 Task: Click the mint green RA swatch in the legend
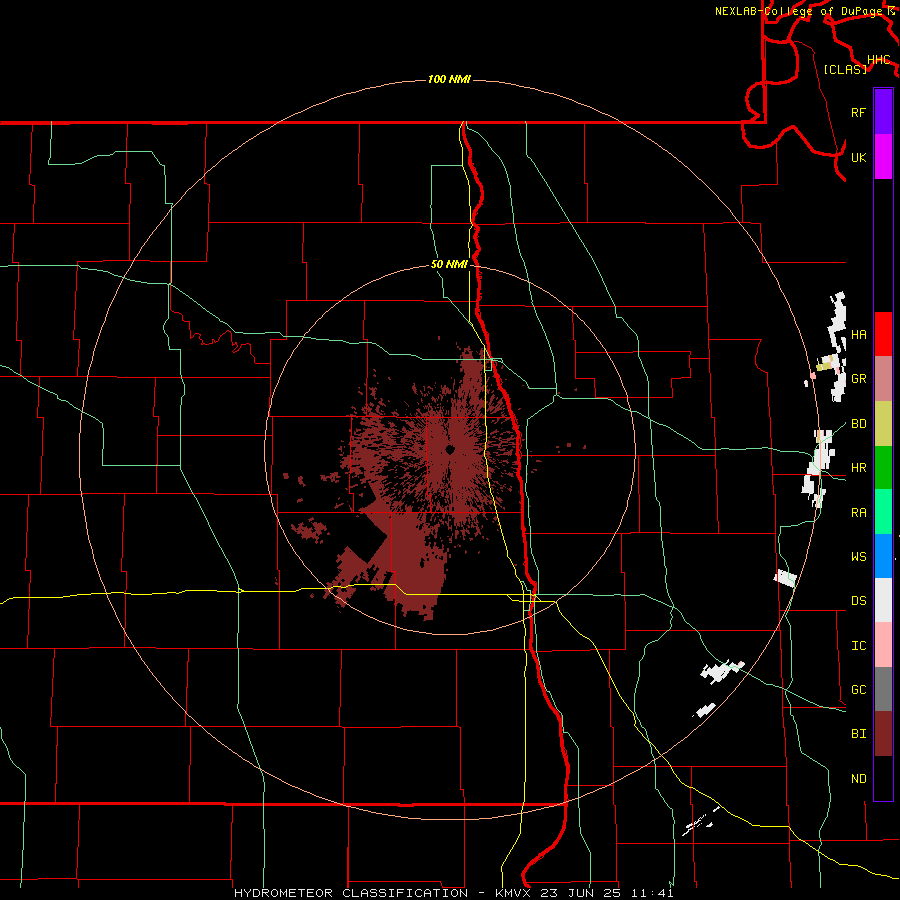point(883,512)
